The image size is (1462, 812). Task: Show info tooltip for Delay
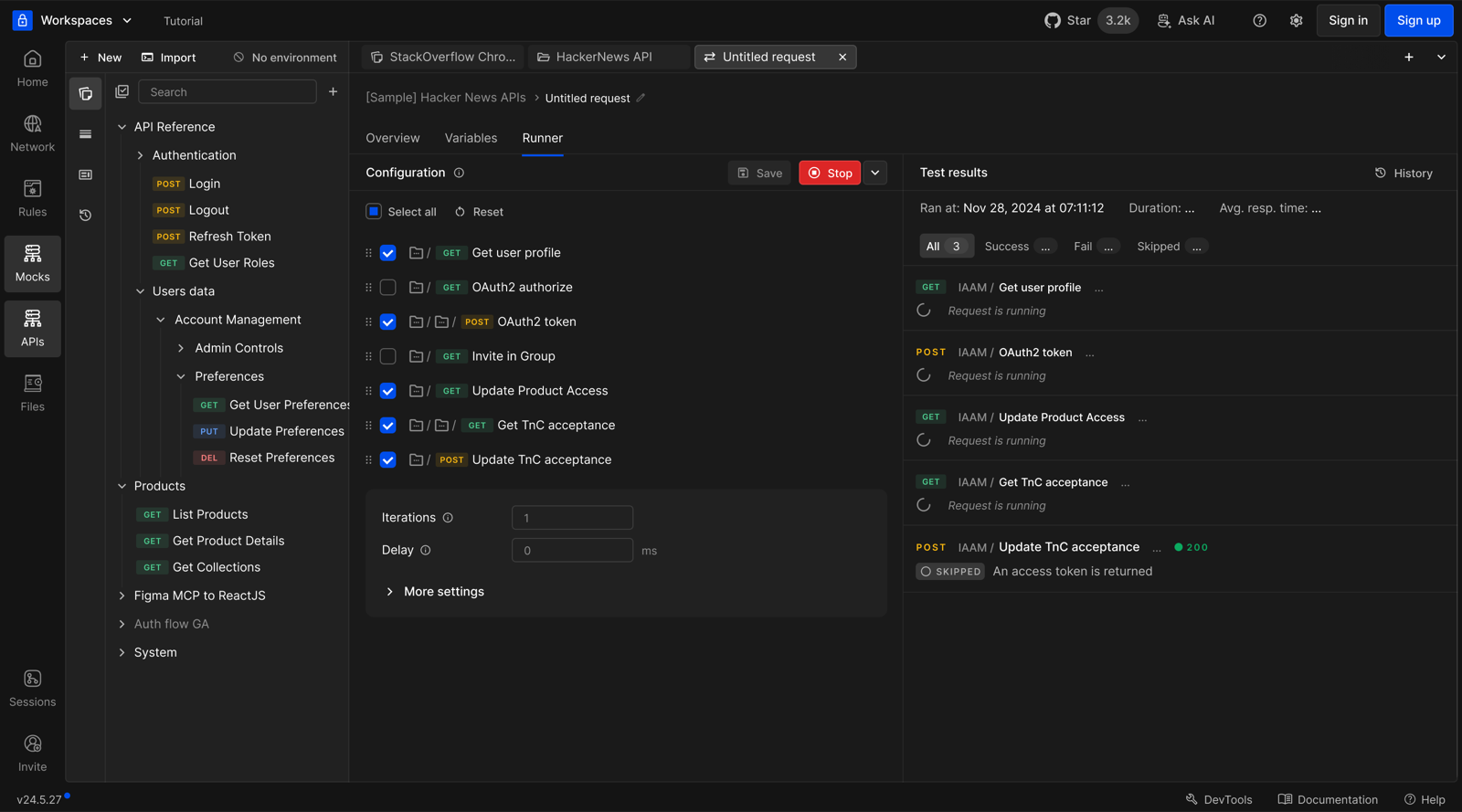(426, 550)
